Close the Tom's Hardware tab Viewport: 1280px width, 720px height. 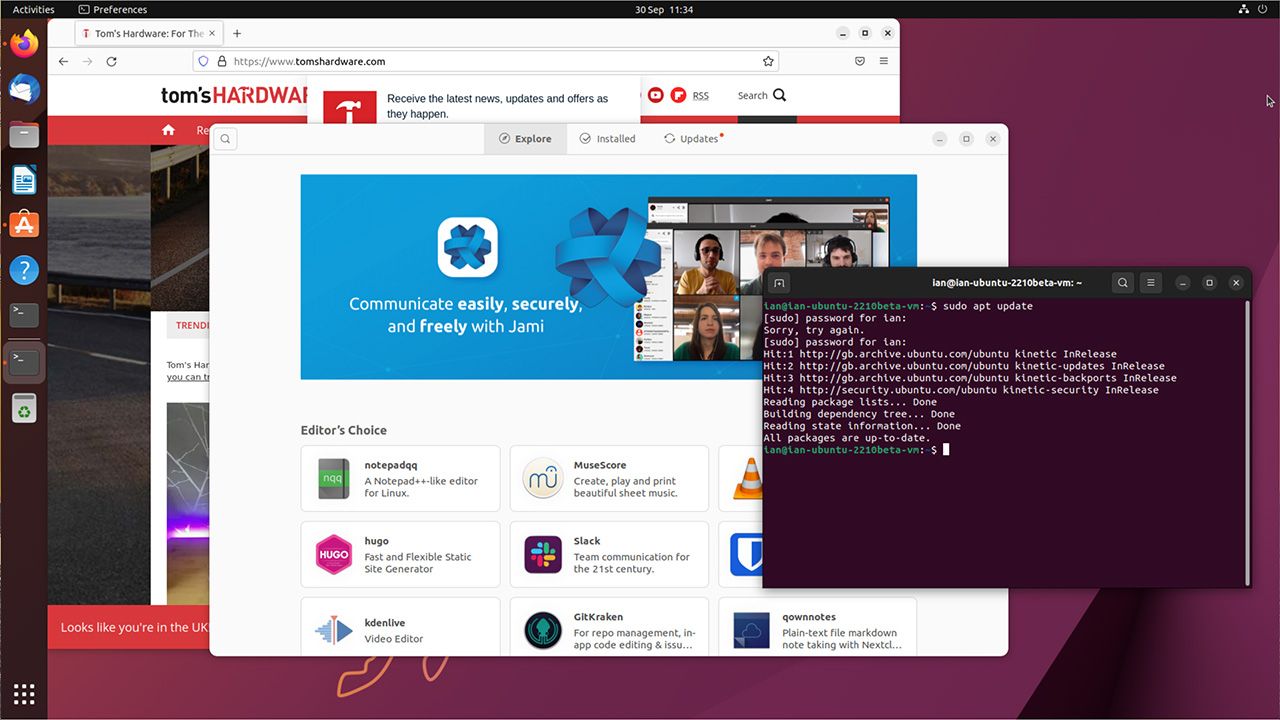point(213,33)
